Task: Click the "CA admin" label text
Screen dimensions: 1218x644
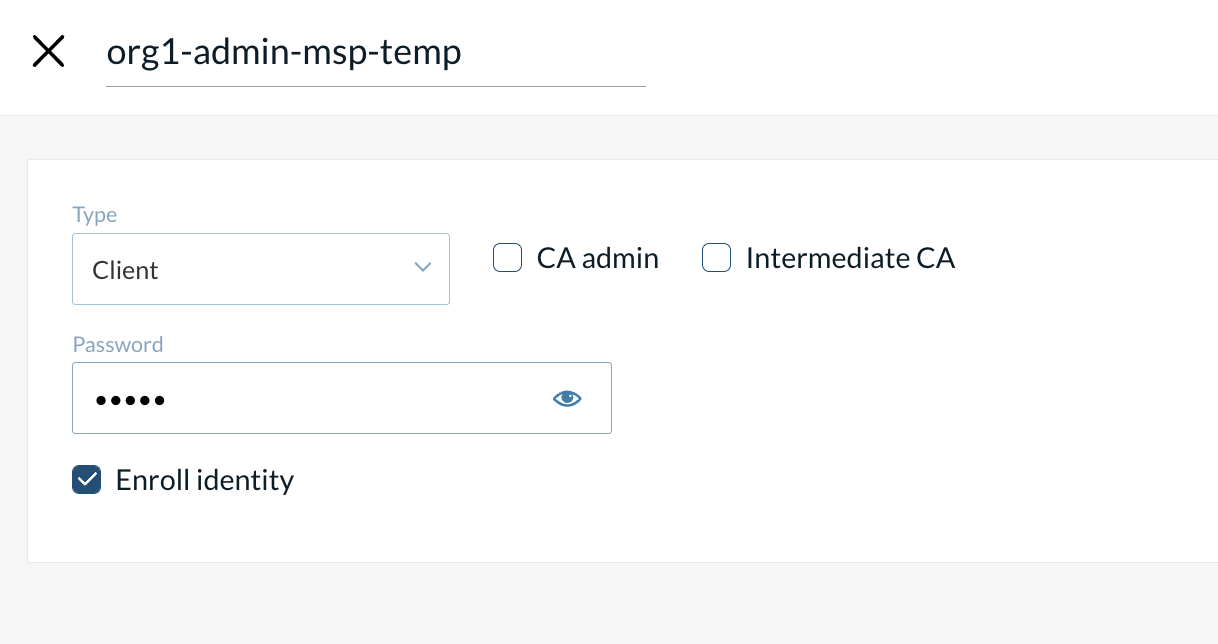Action: point(597,258)
